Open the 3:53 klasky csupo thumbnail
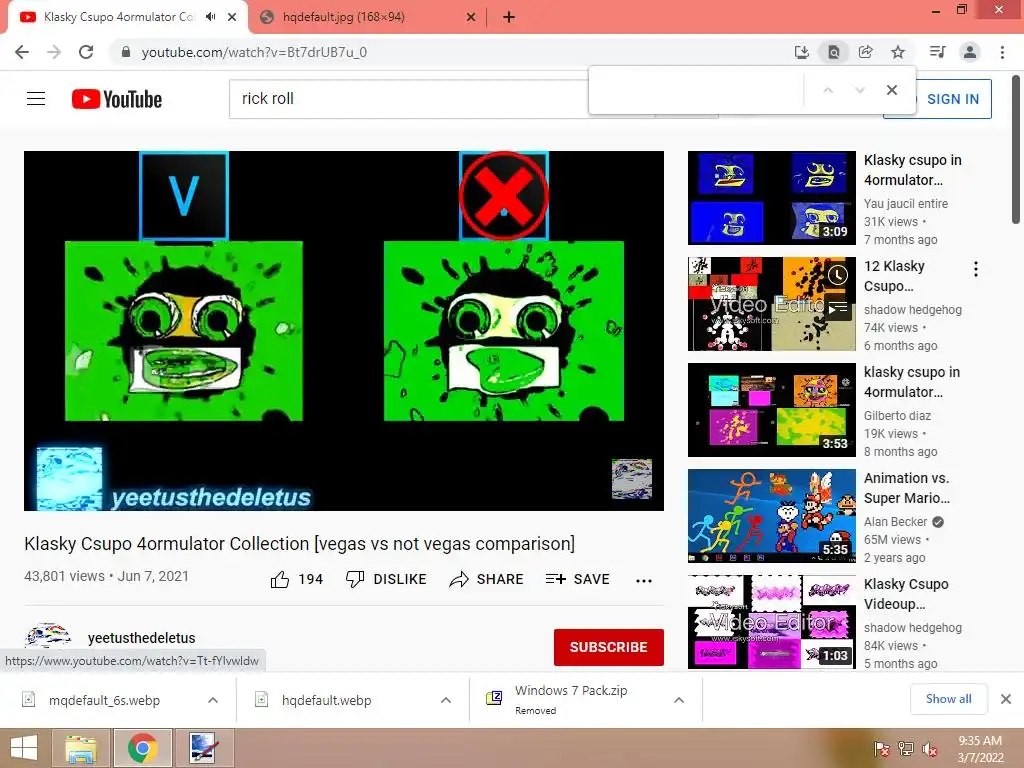The width and height of the screenshot is (1024, 768). [x=771, y=409]
